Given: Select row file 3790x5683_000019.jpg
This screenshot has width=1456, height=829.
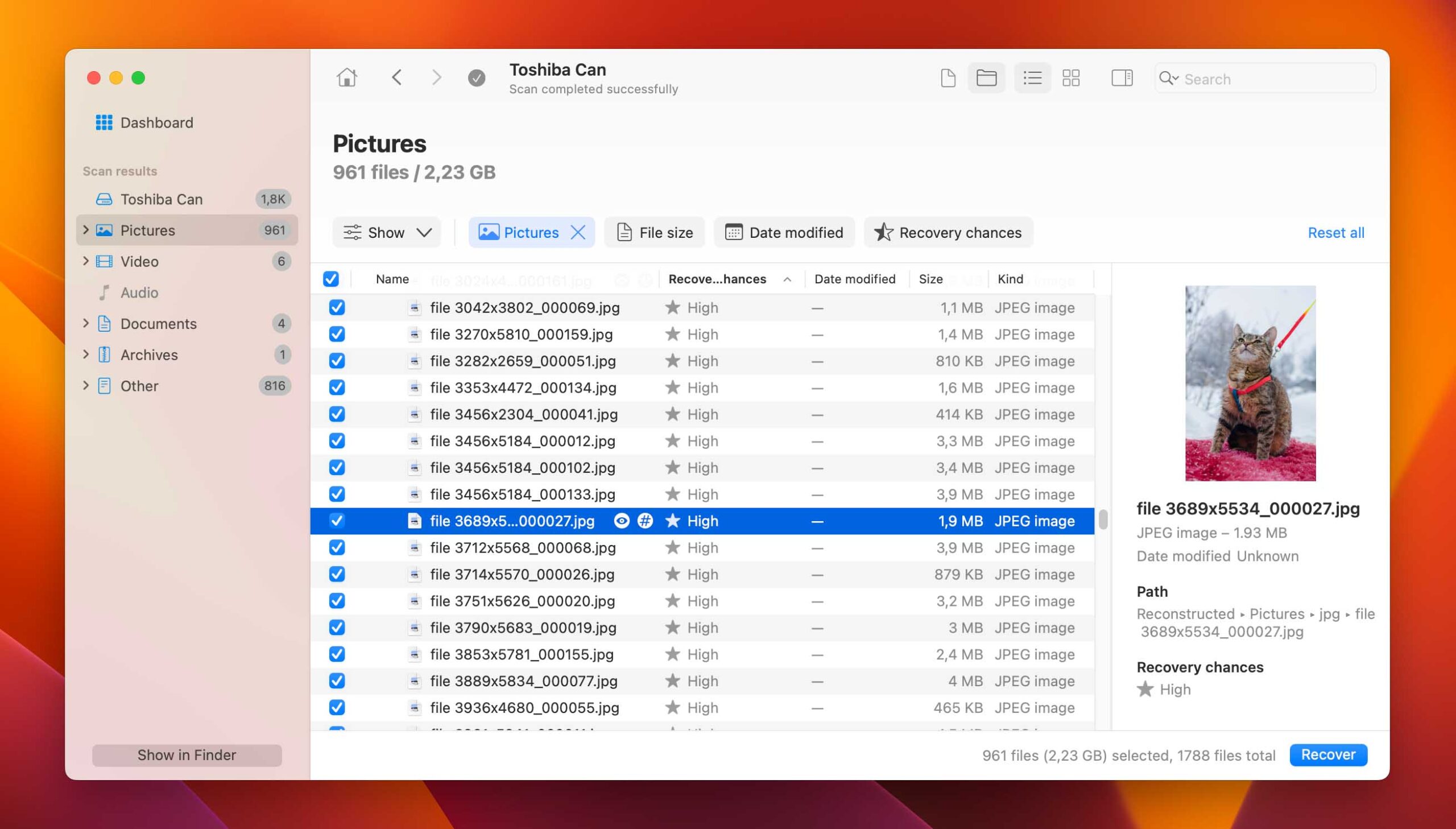Looking at the screenshot, I should 702,628.
